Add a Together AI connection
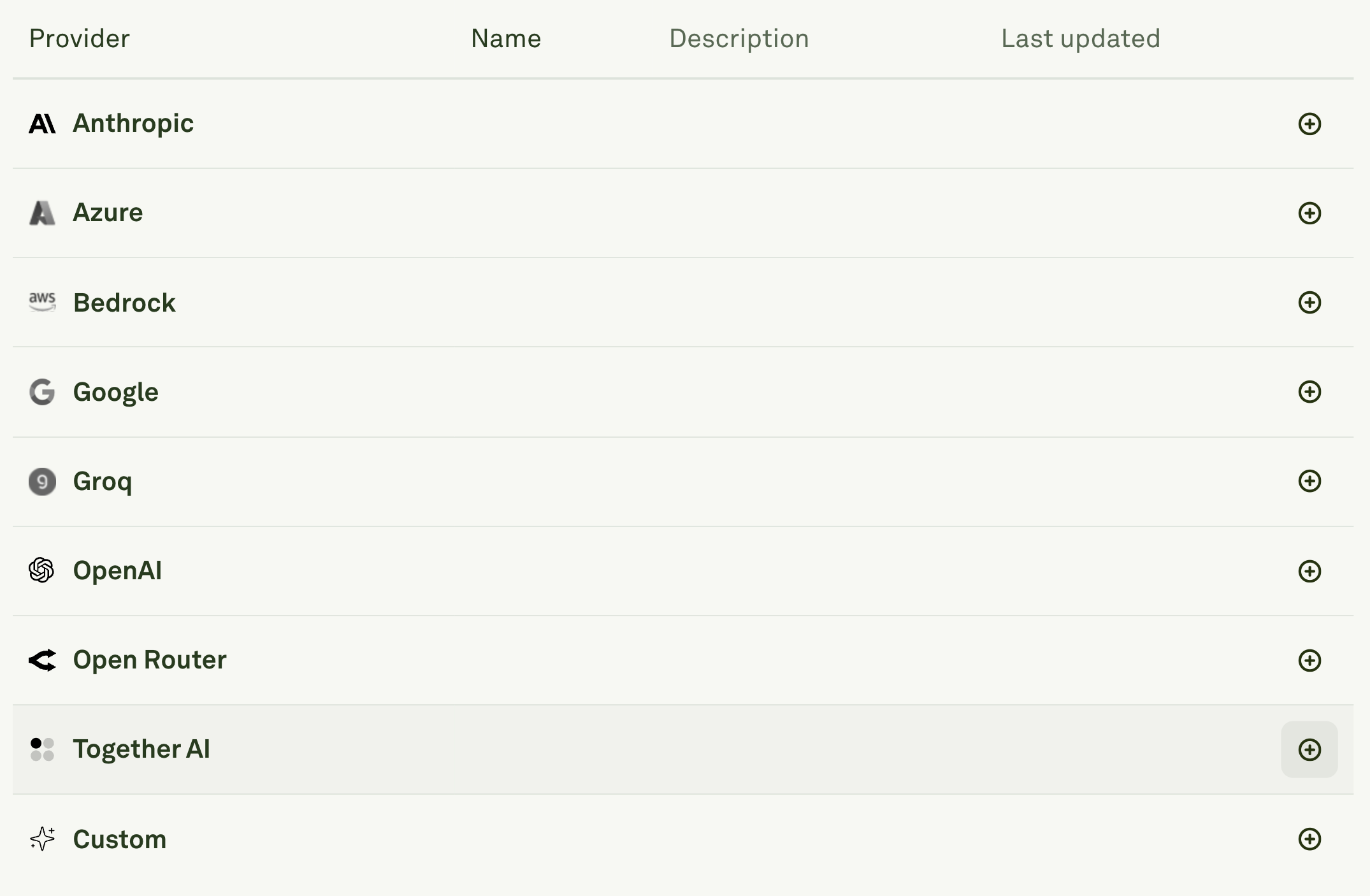 pyautogui.click(x=1310, y=750)
